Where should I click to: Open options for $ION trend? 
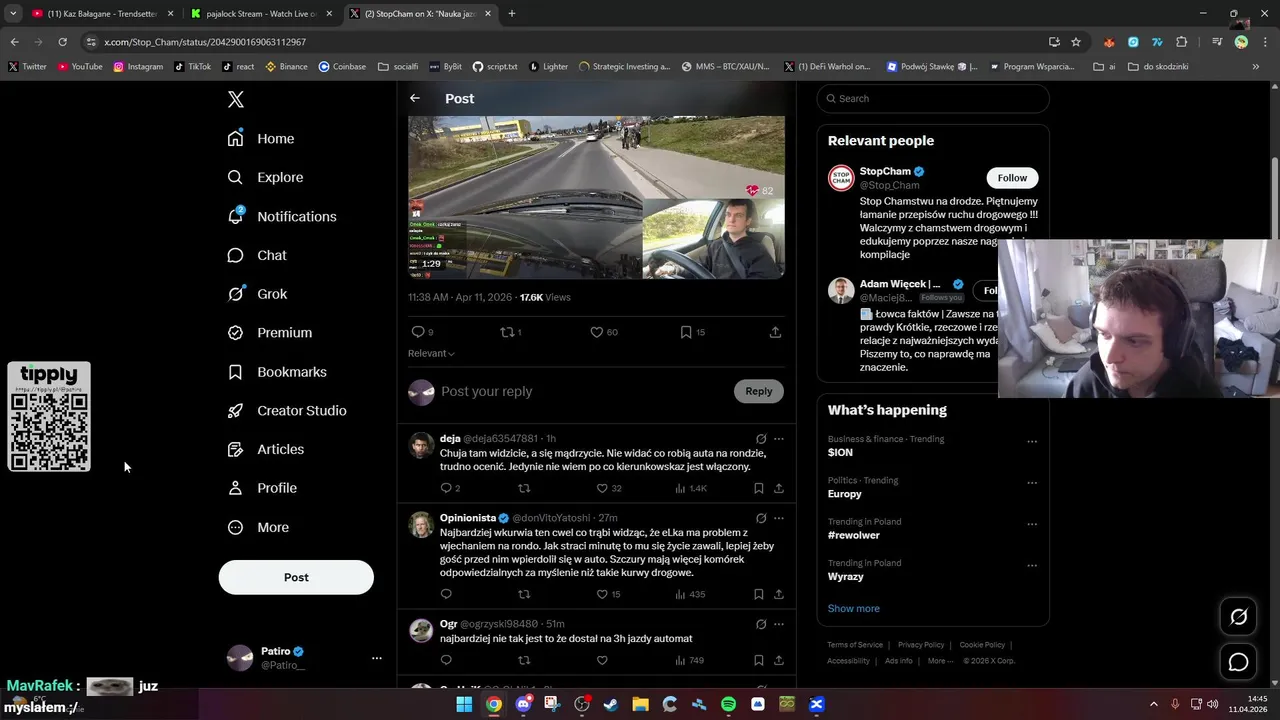point(1032,442)
